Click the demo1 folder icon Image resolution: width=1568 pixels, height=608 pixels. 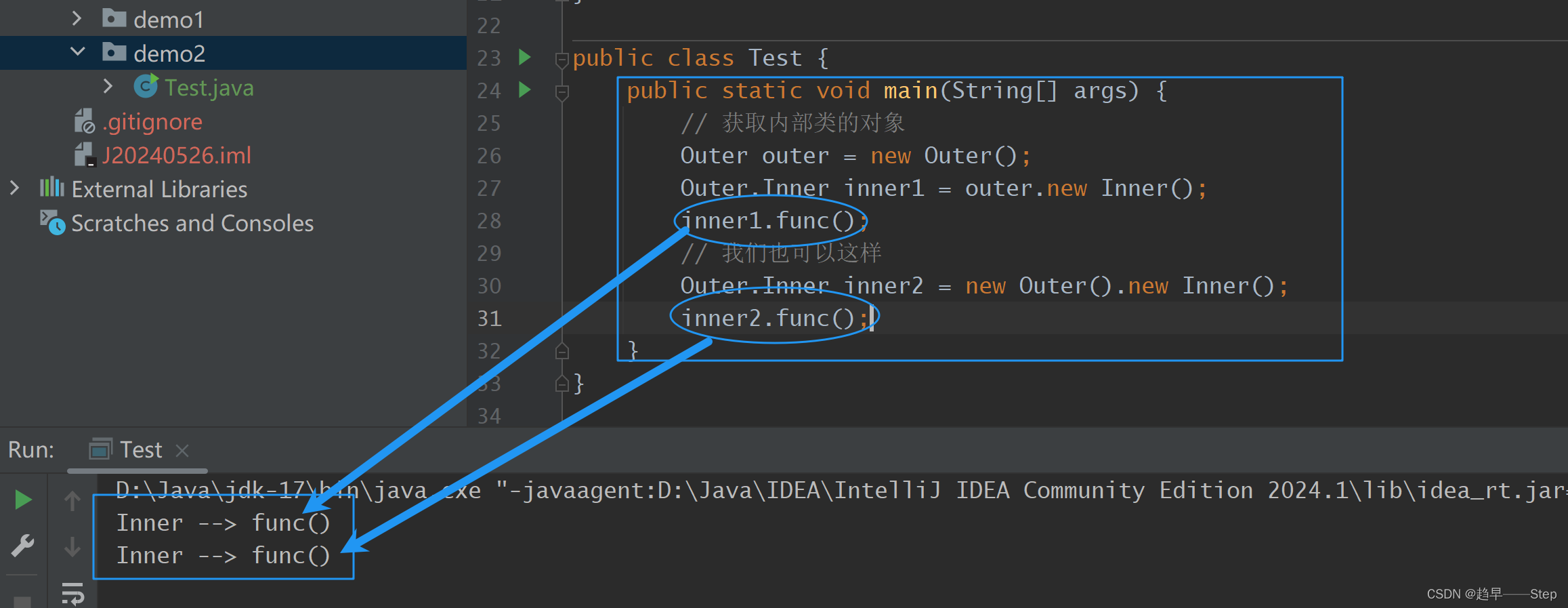pyautogui.click(x=114, y=18)
